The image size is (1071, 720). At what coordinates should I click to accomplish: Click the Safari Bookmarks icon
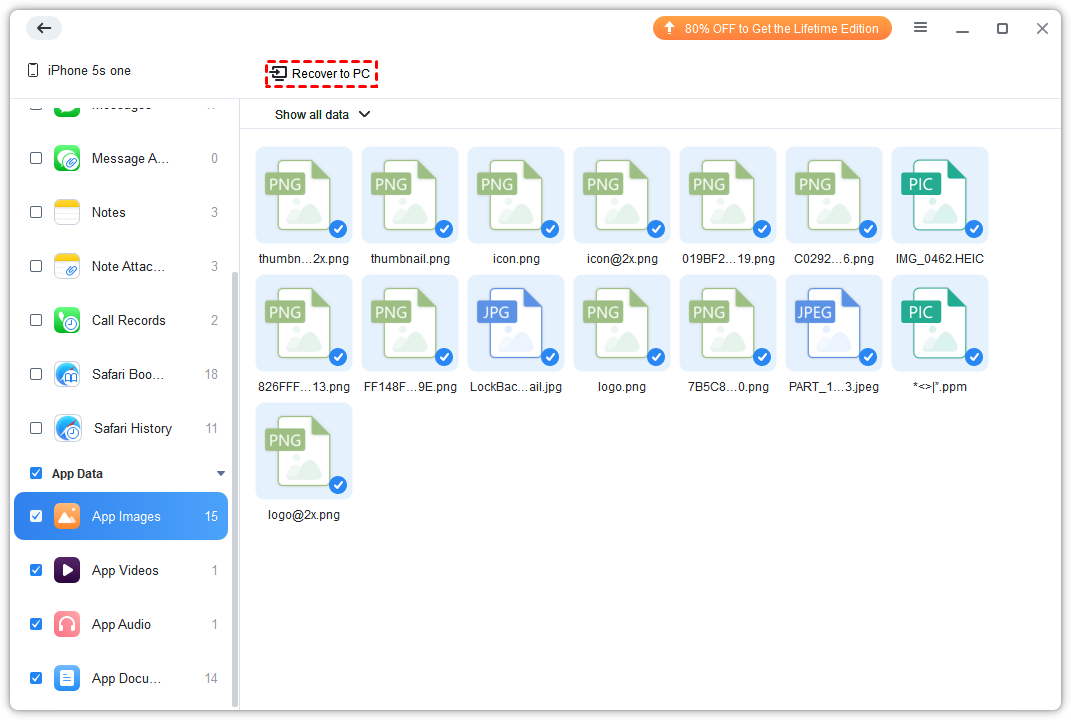(67, 374)
